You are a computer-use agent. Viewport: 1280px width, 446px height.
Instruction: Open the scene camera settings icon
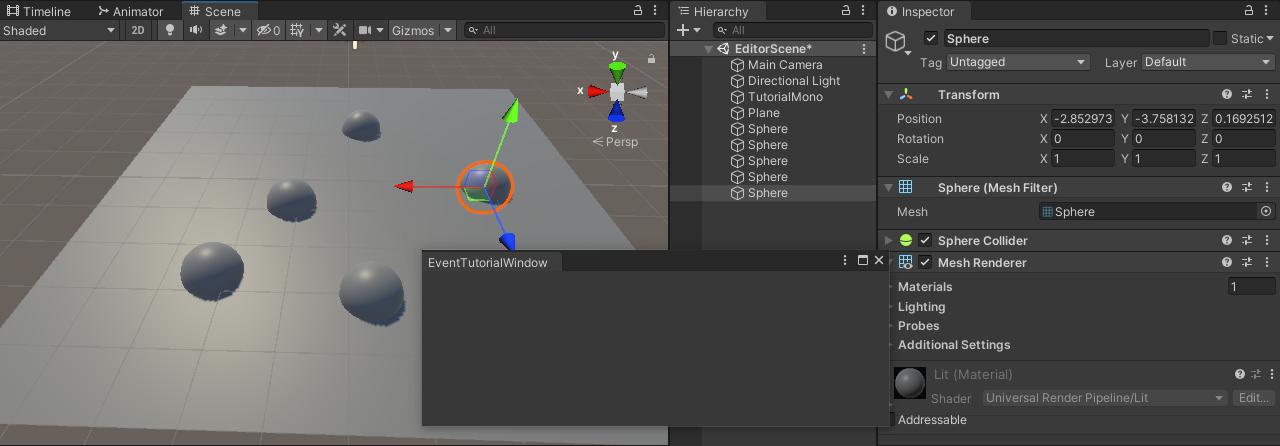pyautogui.click(x=366, y=30)
